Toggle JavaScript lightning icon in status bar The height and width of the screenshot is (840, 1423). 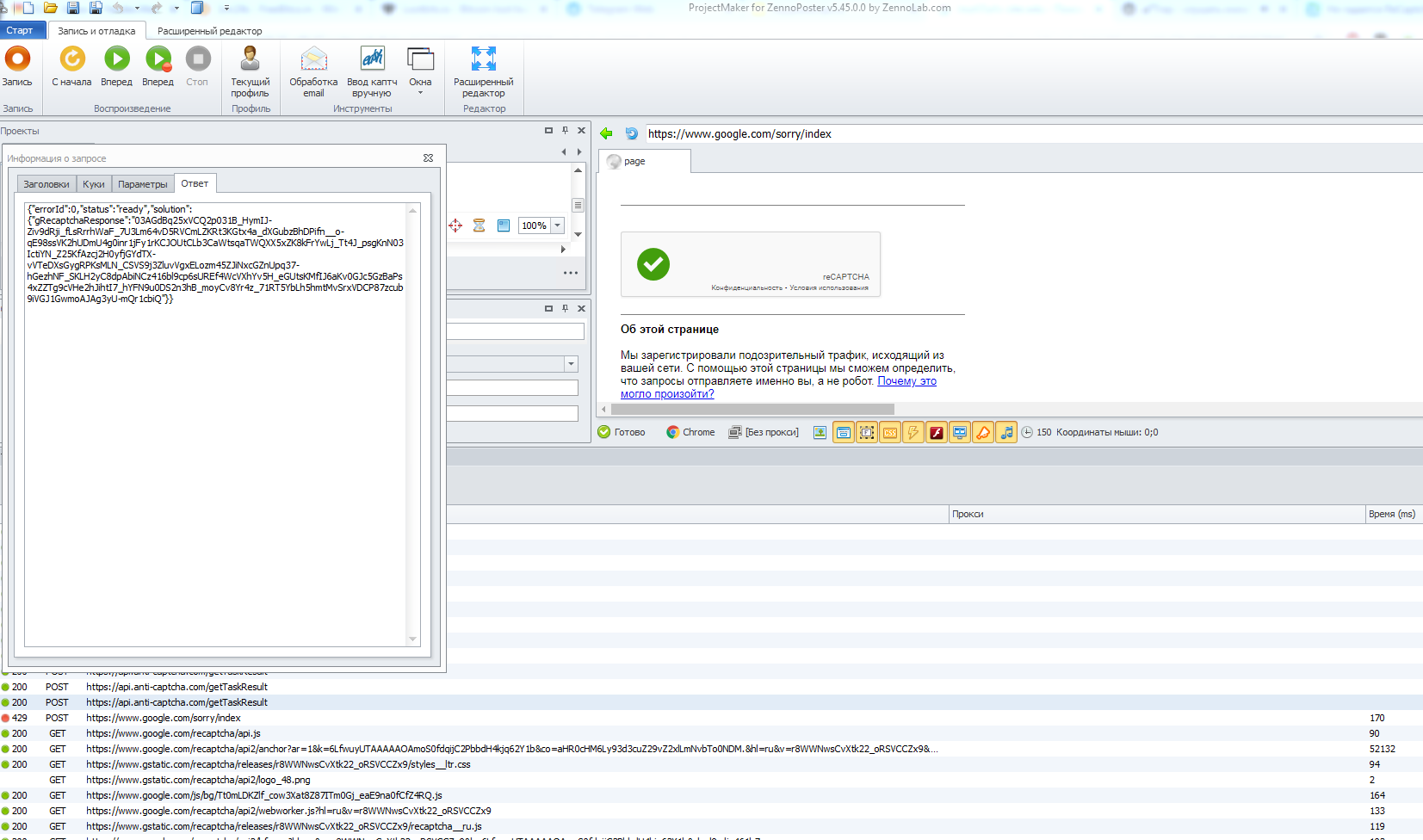[x=913, y=432]
